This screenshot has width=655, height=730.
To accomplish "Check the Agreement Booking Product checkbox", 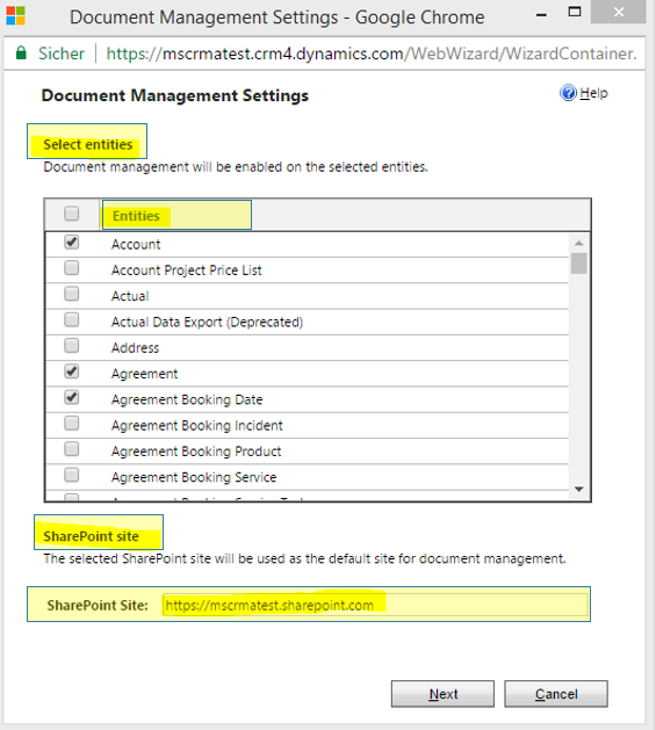I will [72, 449].
